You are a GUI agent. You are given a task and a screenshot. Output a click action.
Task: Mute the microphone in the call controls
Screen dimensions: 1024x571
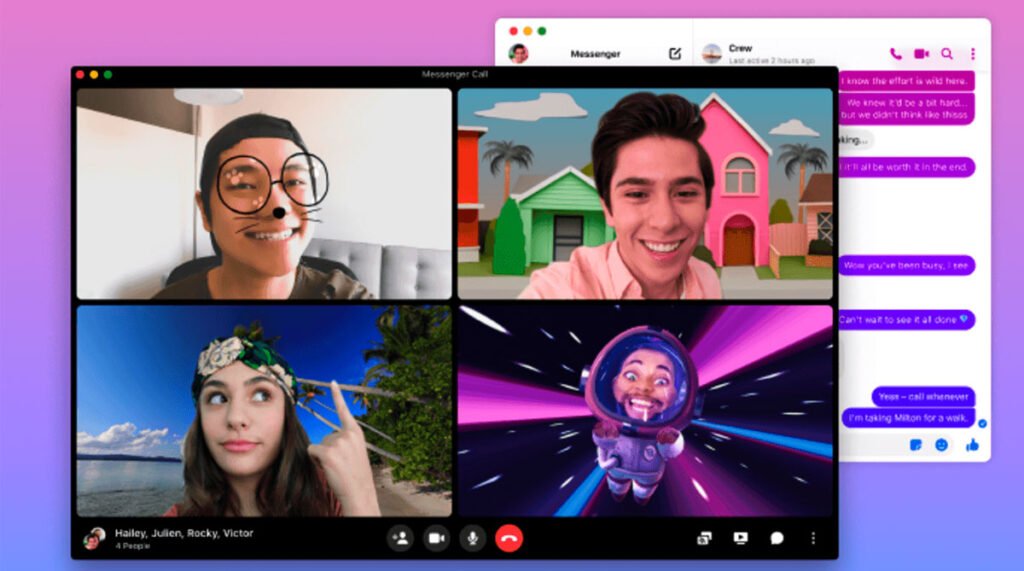[472, 538]
